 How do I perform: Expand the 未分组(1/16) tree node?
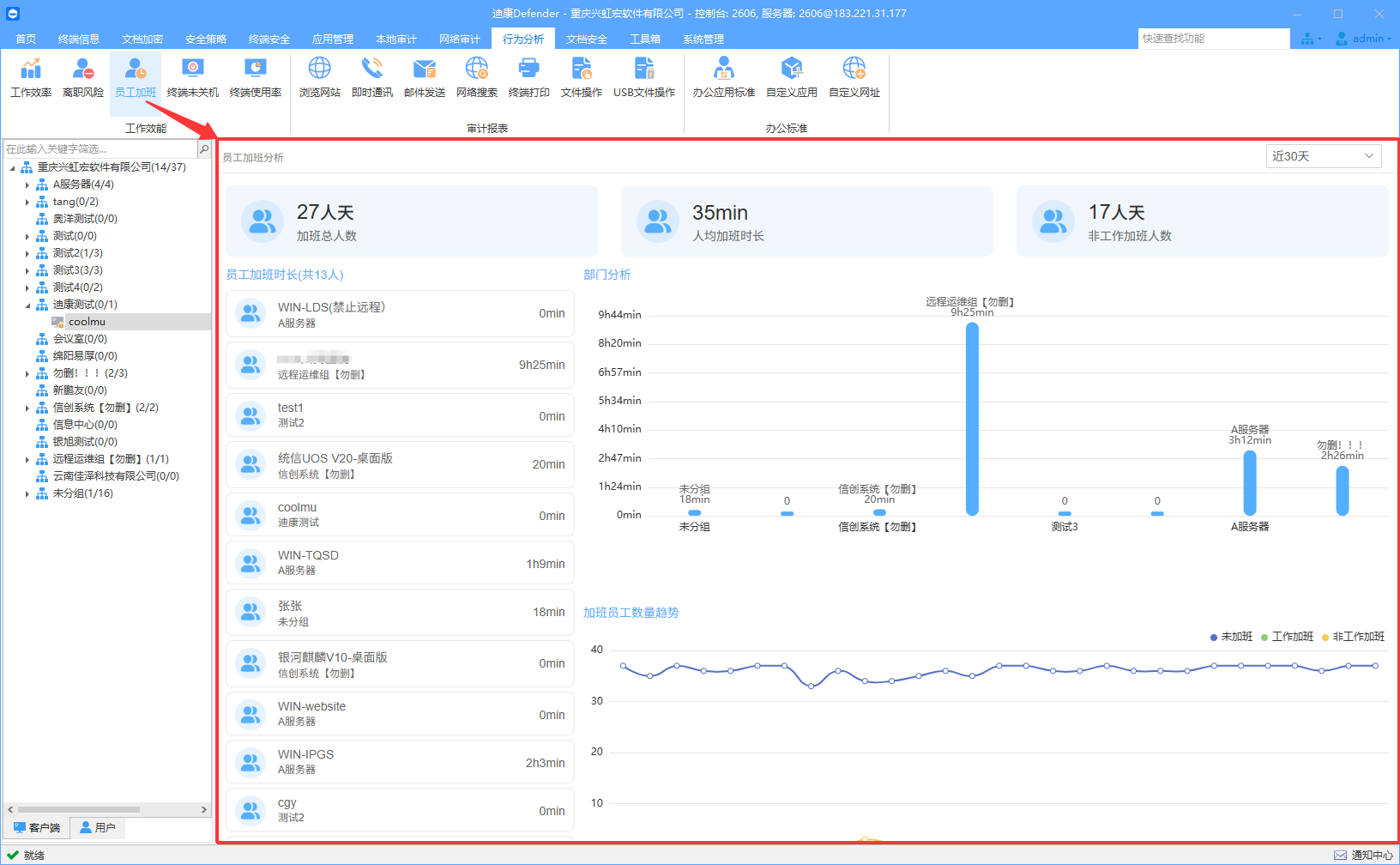[x=27, y=493]
